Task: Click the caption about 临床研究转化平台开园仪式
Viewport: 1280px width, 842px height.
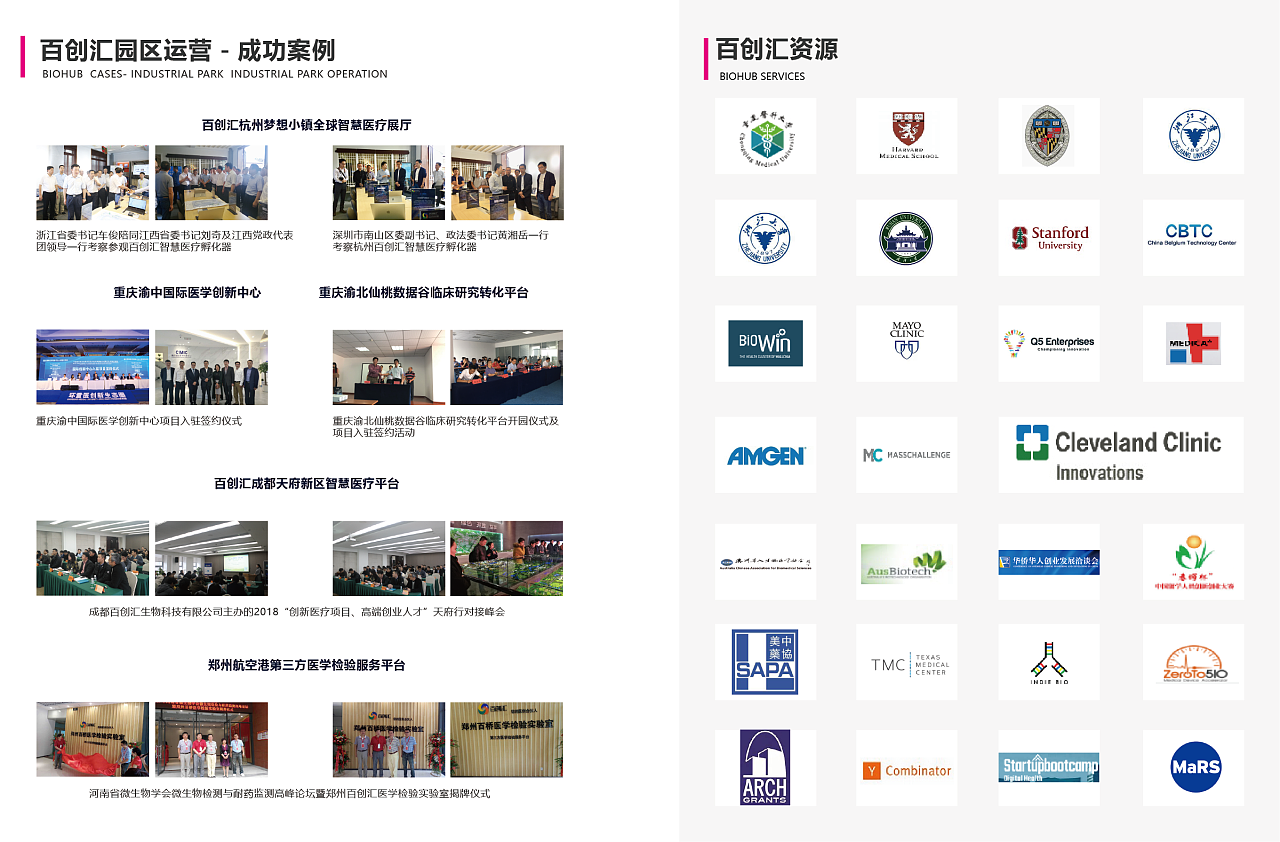Action: point(446,426)
